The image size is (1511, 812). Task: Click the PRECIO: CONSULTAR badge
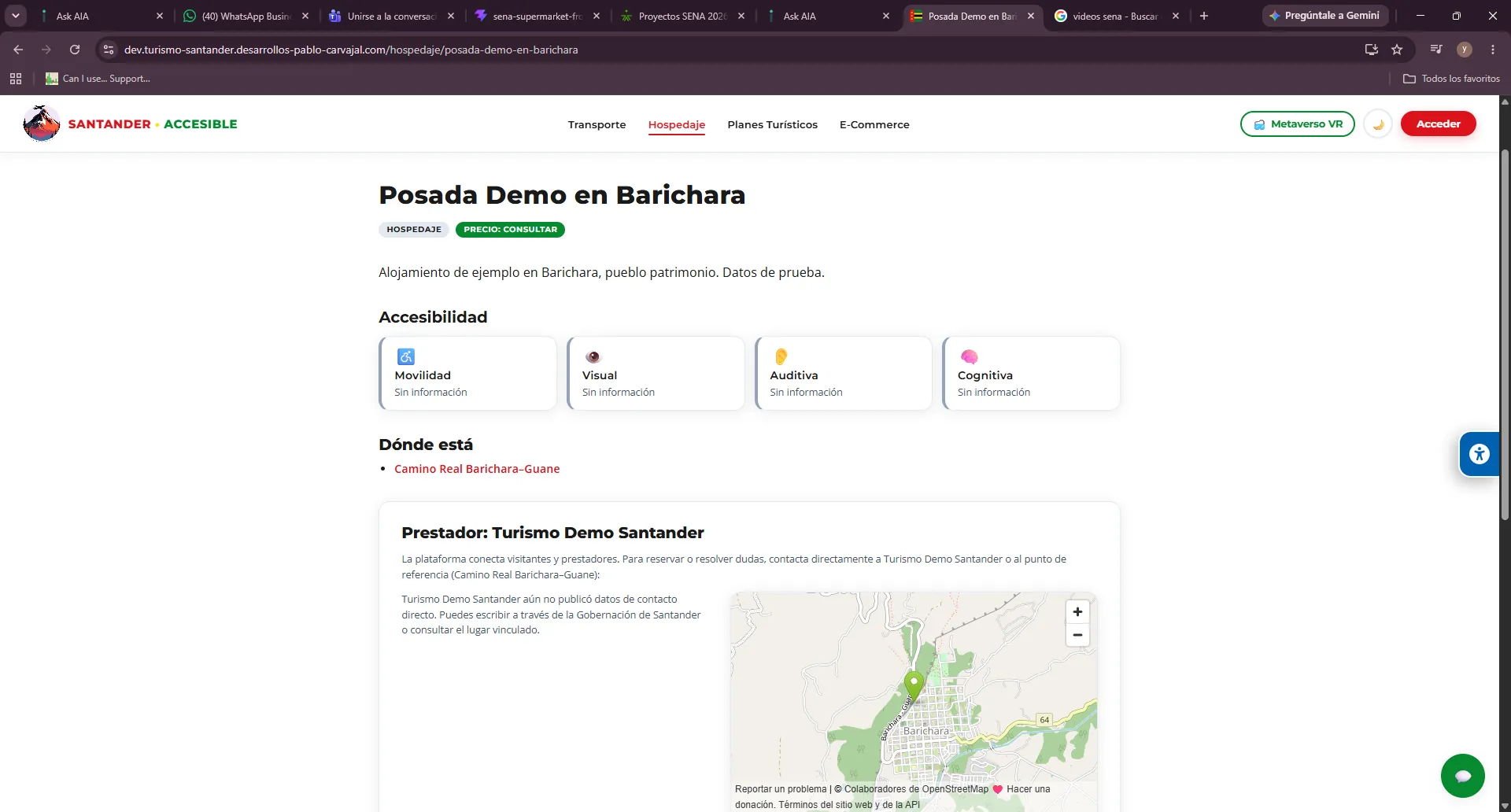click(510, 230)
